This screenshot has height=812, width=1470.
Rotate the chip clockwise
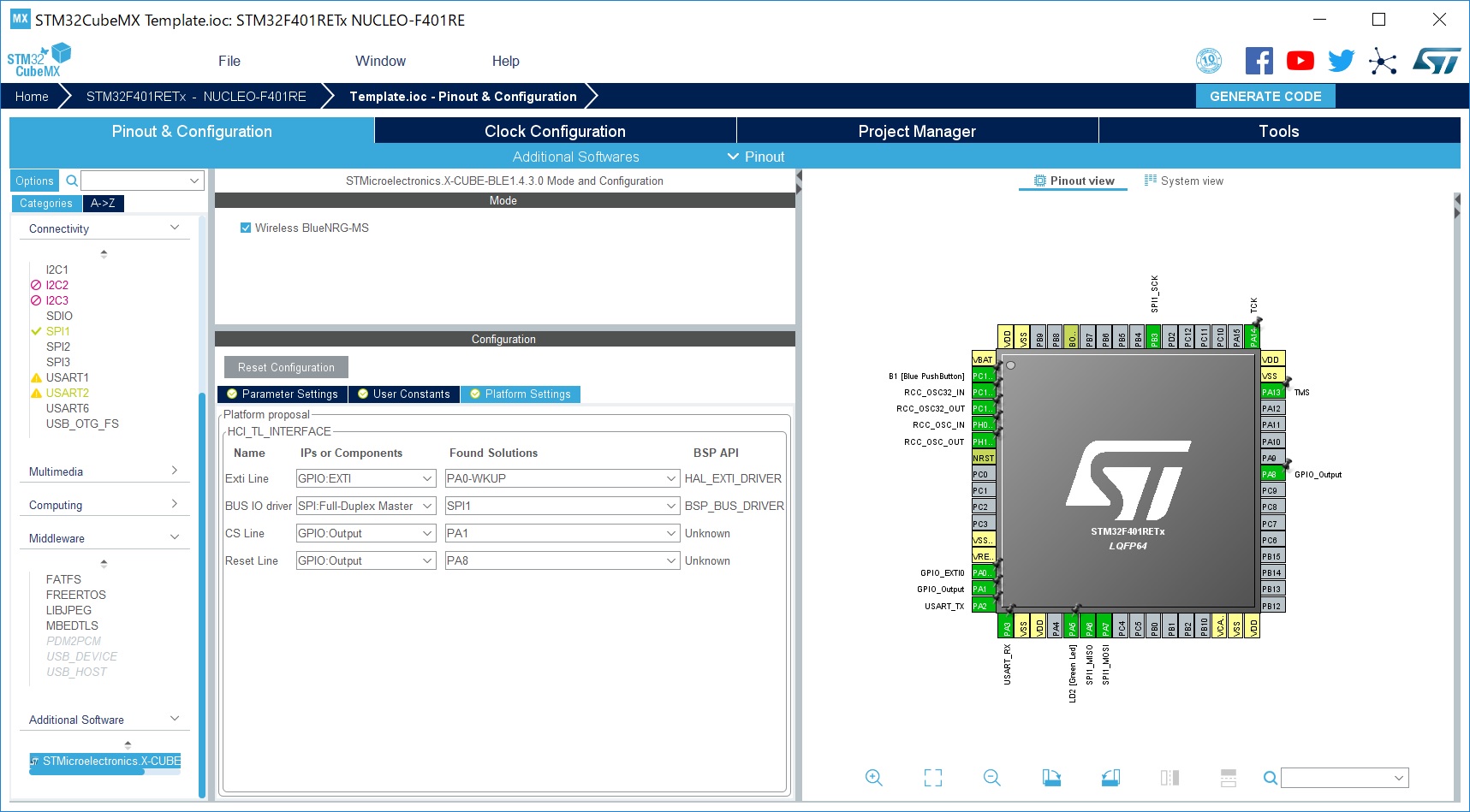(x=1051, y=777)
